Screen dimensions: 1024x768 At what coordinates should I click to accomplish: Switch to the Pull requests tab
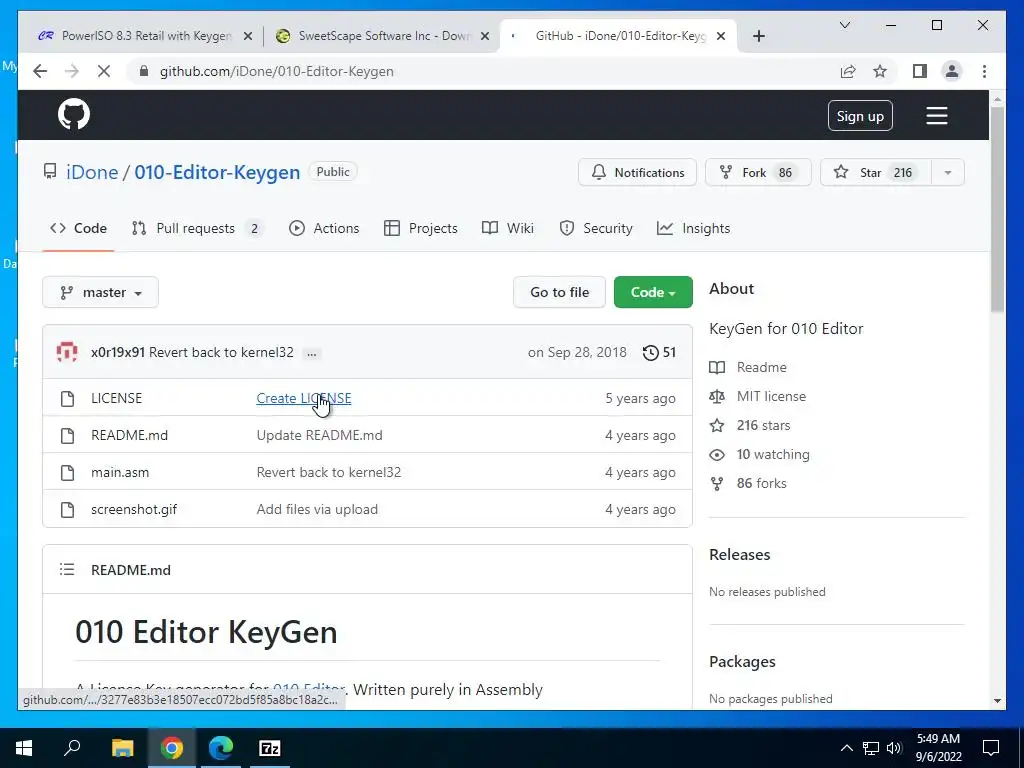[197, 228]
